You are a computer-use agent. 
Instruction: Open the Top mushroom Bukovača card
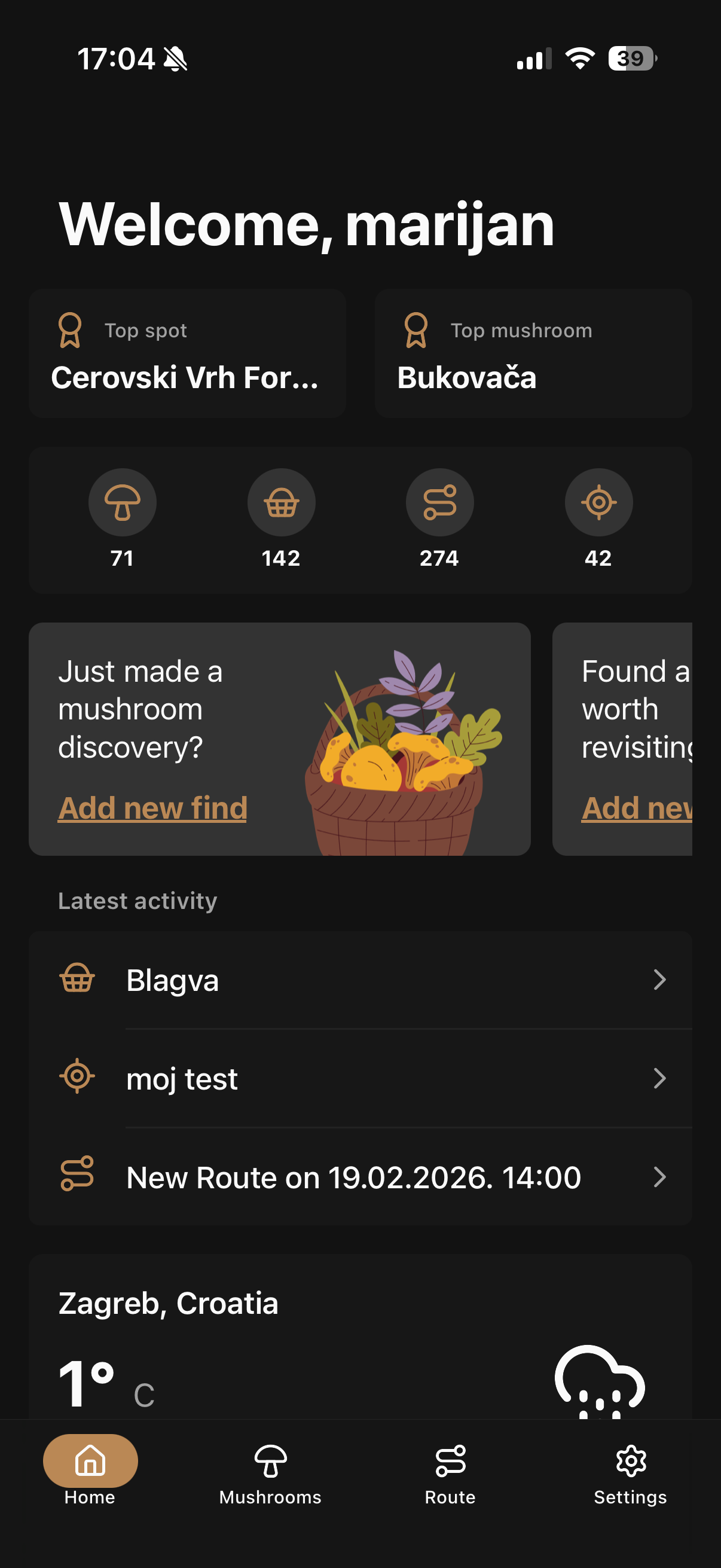pyautogui.click(x=533, y=353)
